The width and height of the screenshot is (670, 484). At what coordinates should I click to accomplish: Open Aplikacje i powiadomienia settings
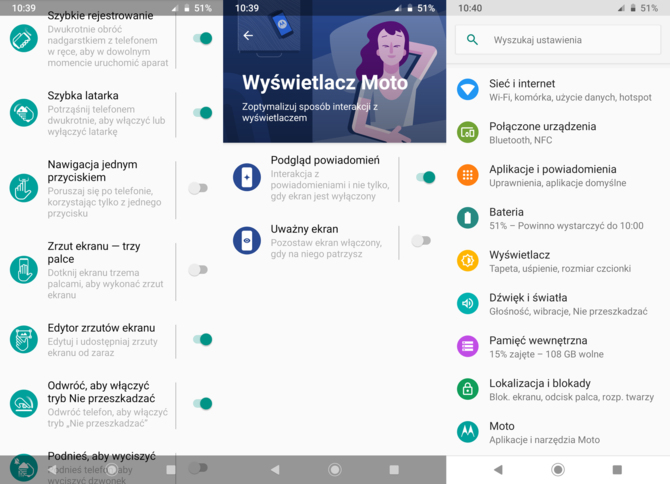tap(558, 175)
